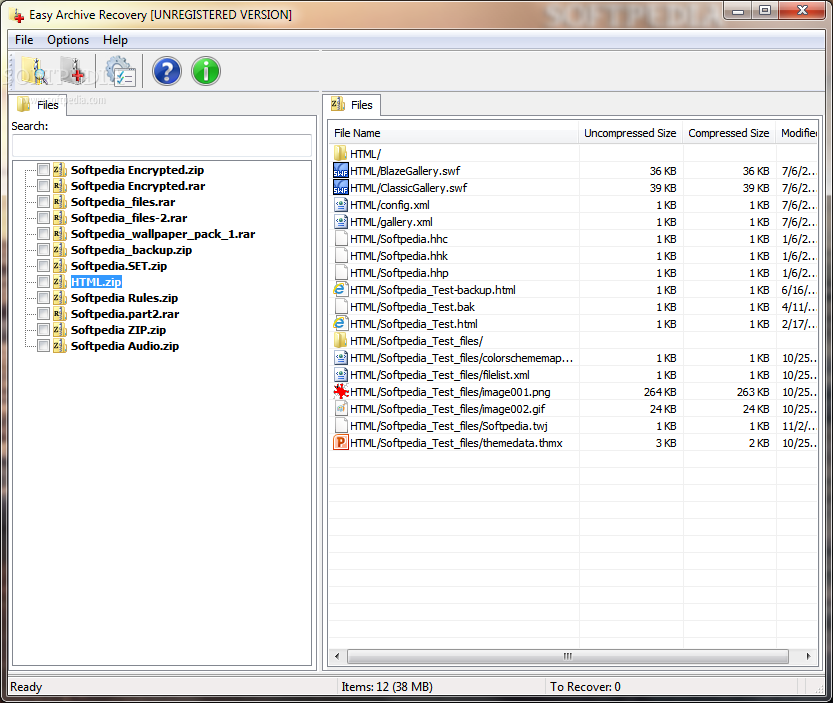Click the Softpedia_Test_files/ folder icon
The width and height of the screenshot is (833, 703).
(x=341, y=341)
